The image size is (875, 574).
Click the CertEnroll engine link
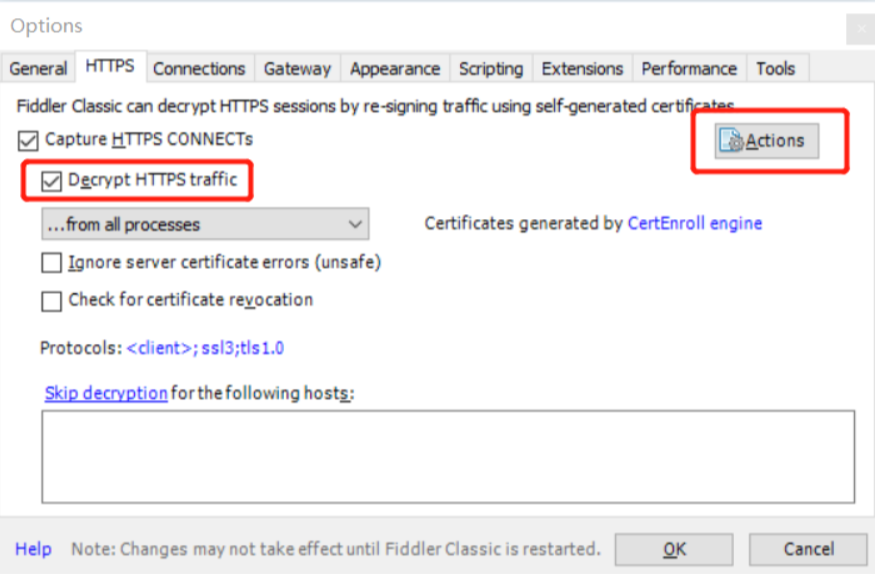click(x=695, y=223)
